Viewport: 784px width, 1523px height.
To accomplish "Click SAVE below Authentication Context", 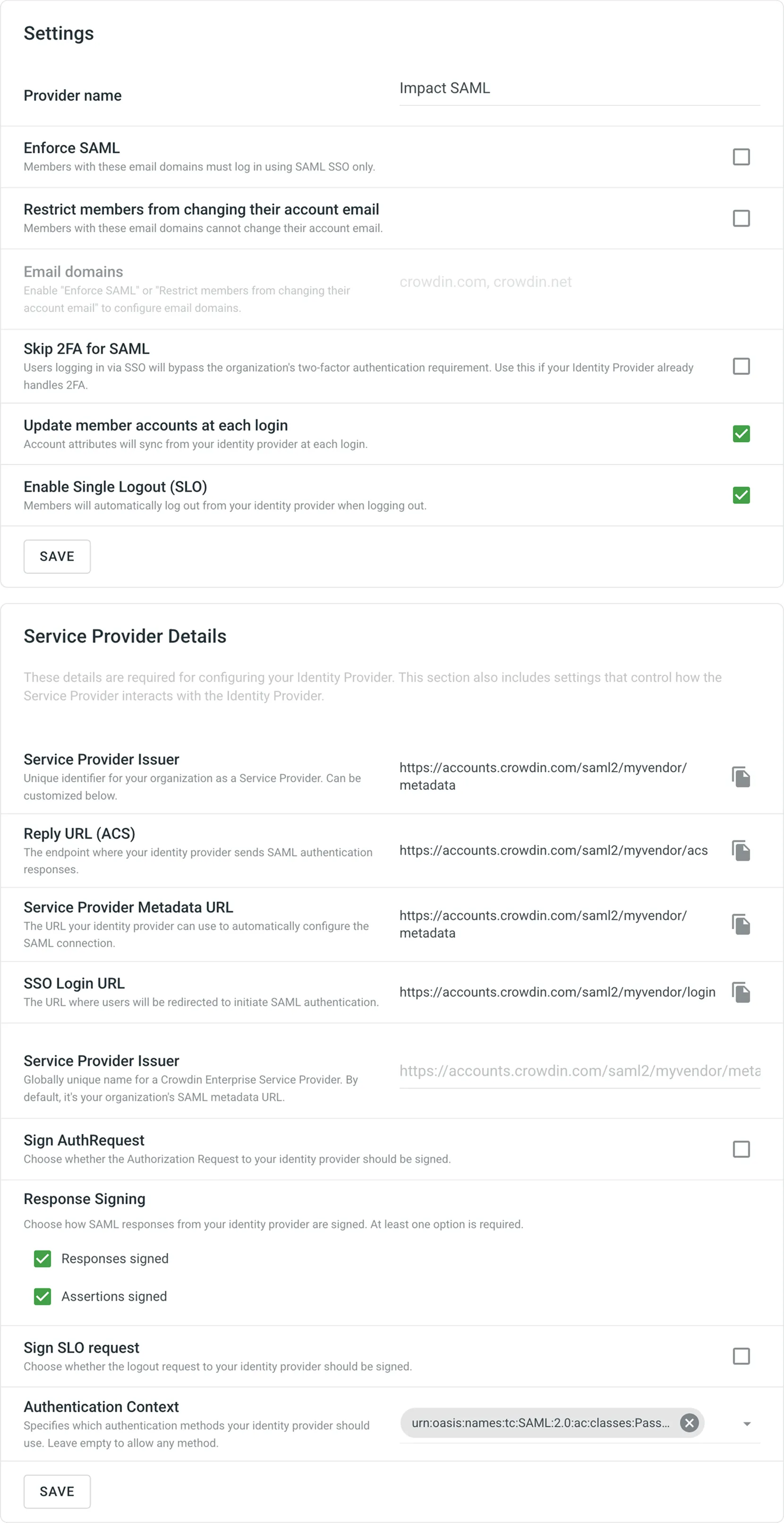I will (57, 1491).
